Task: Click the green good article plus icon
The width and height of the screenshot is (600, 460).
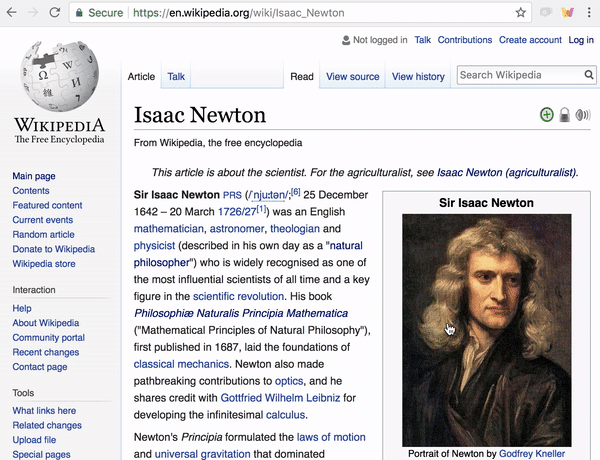Action: [x=547, y=114]
